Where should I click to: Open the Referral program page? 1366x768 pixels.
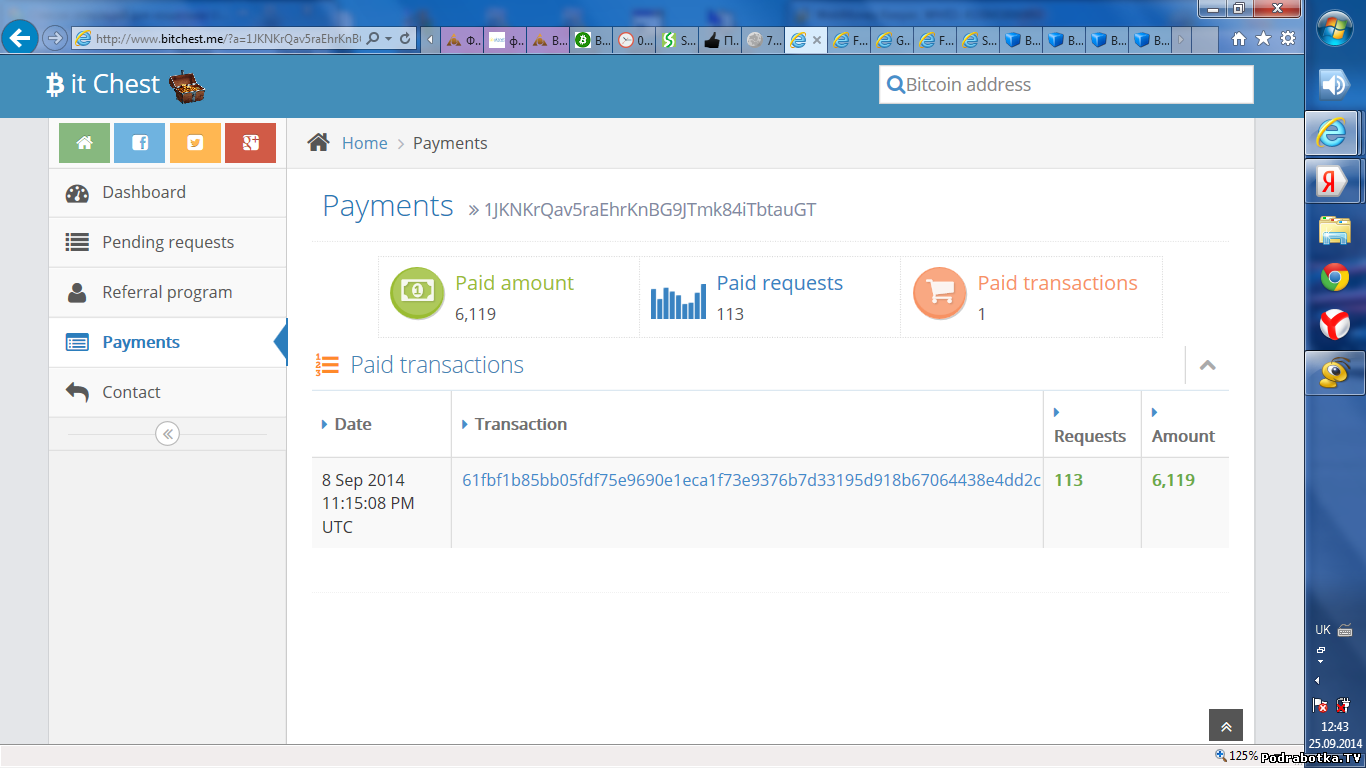coord(167,292)
